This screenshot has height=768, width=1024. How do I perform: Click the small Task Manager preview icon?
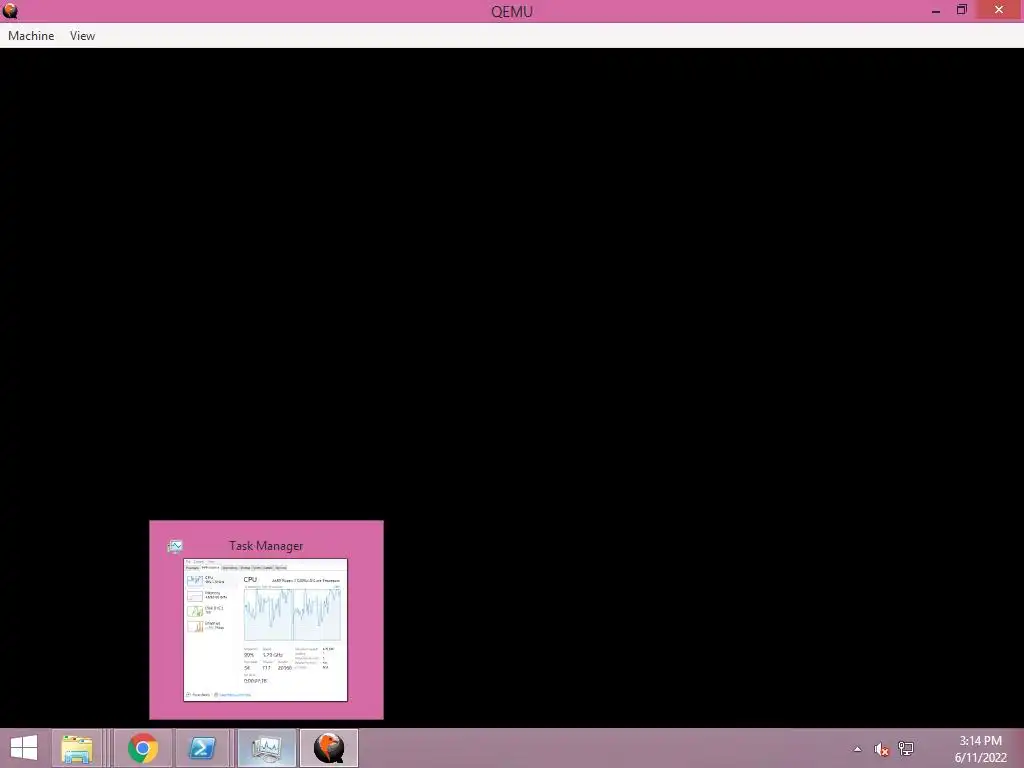click(x=175, y=546)
